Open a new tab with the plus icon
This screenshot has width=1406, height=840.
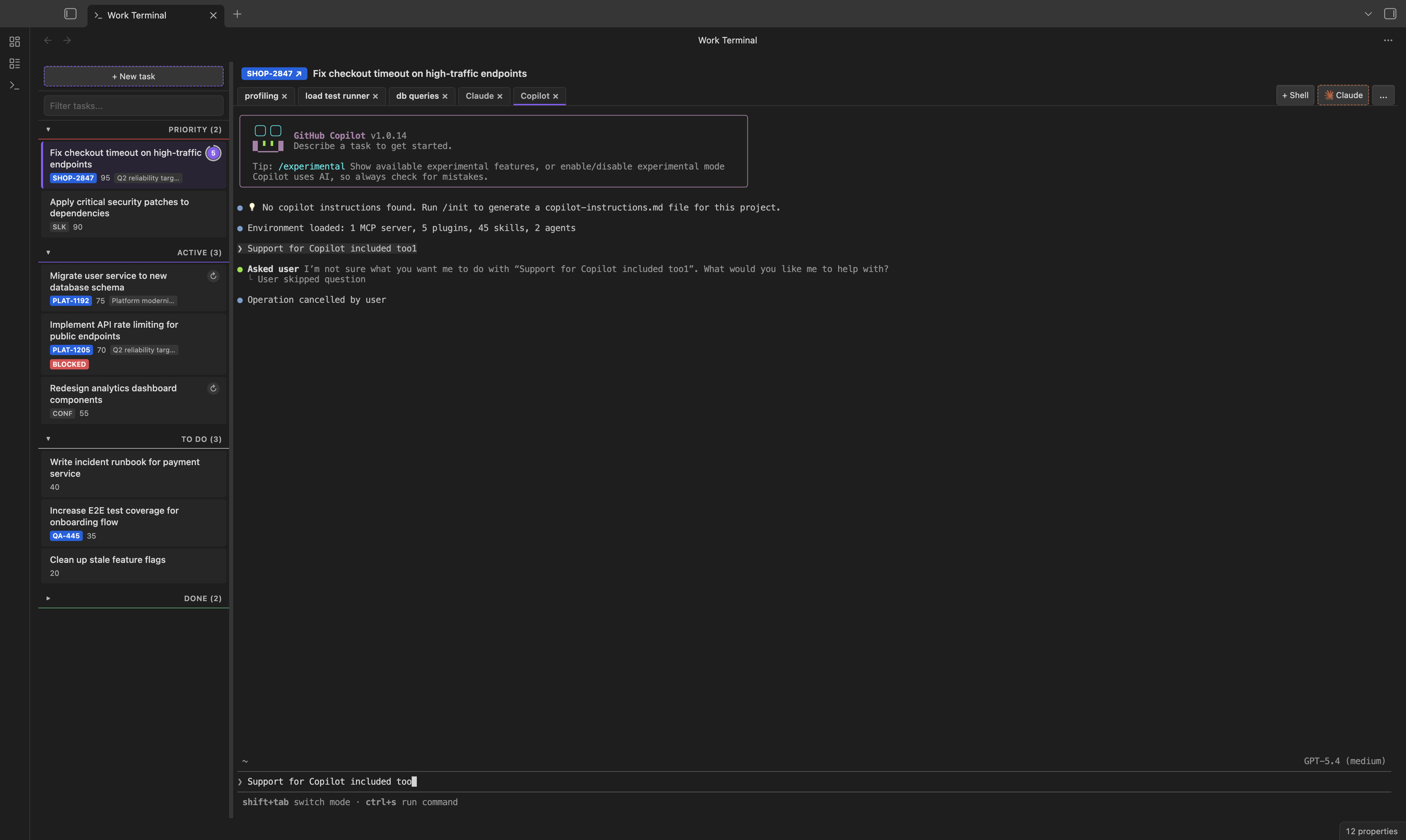[237, 14]
